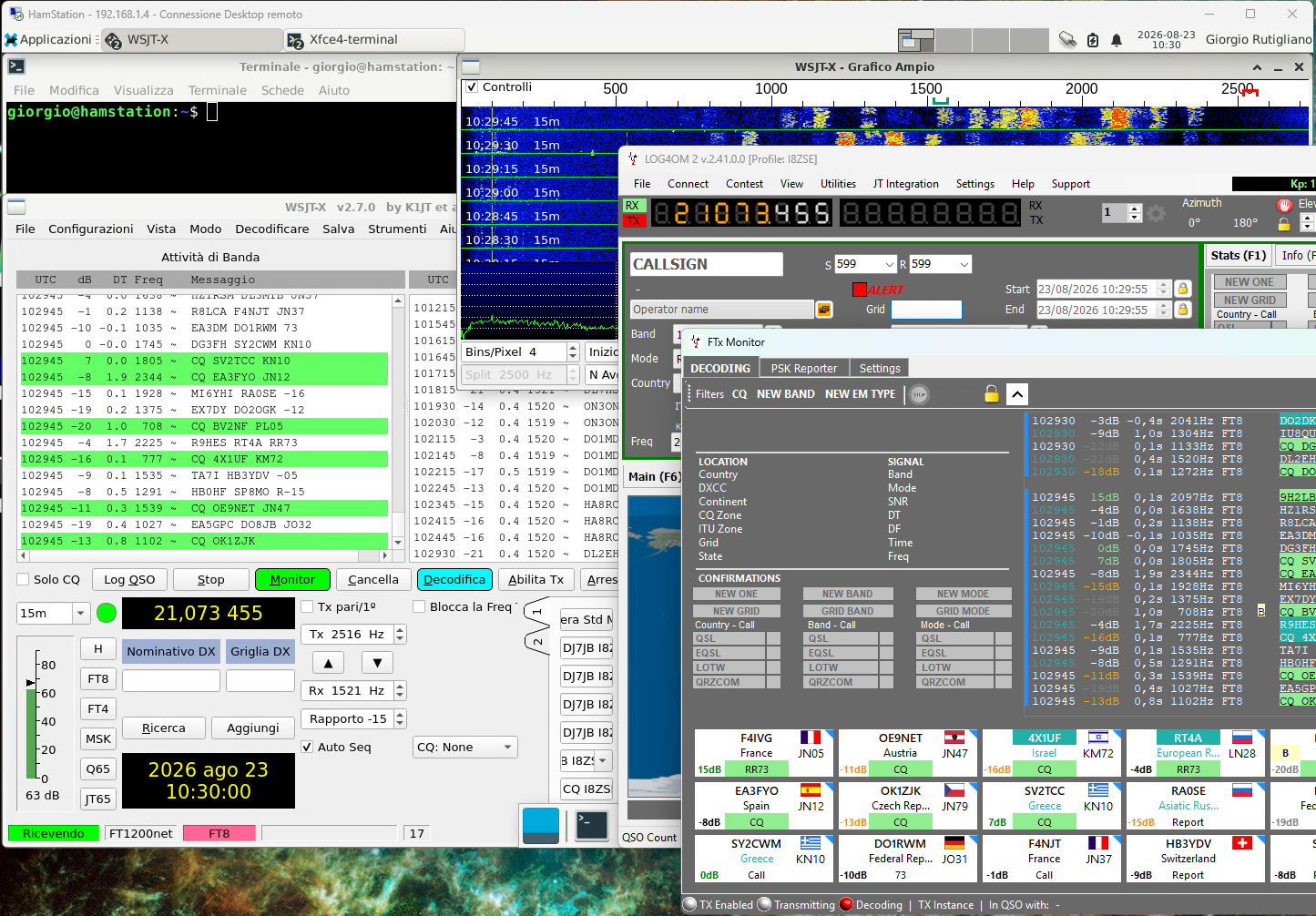Click the Decodifica button

coord(454,579)
